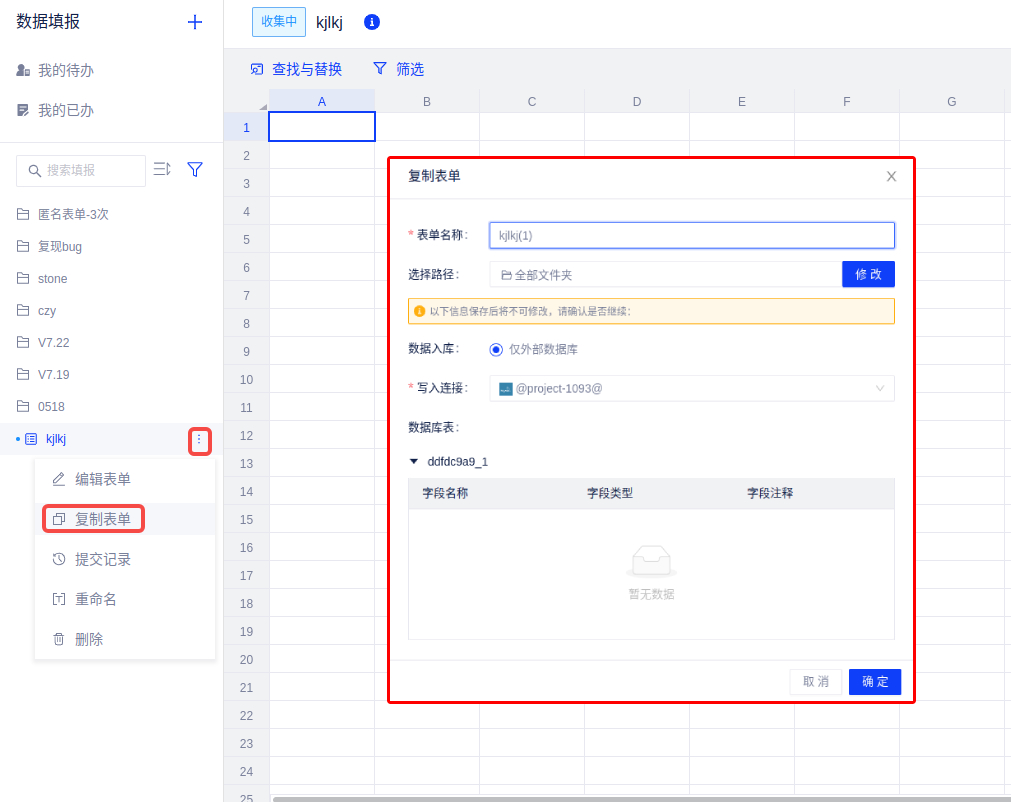Click 查找与替换 toolbar button
1011x802 pixels.
tap(296, 69)
